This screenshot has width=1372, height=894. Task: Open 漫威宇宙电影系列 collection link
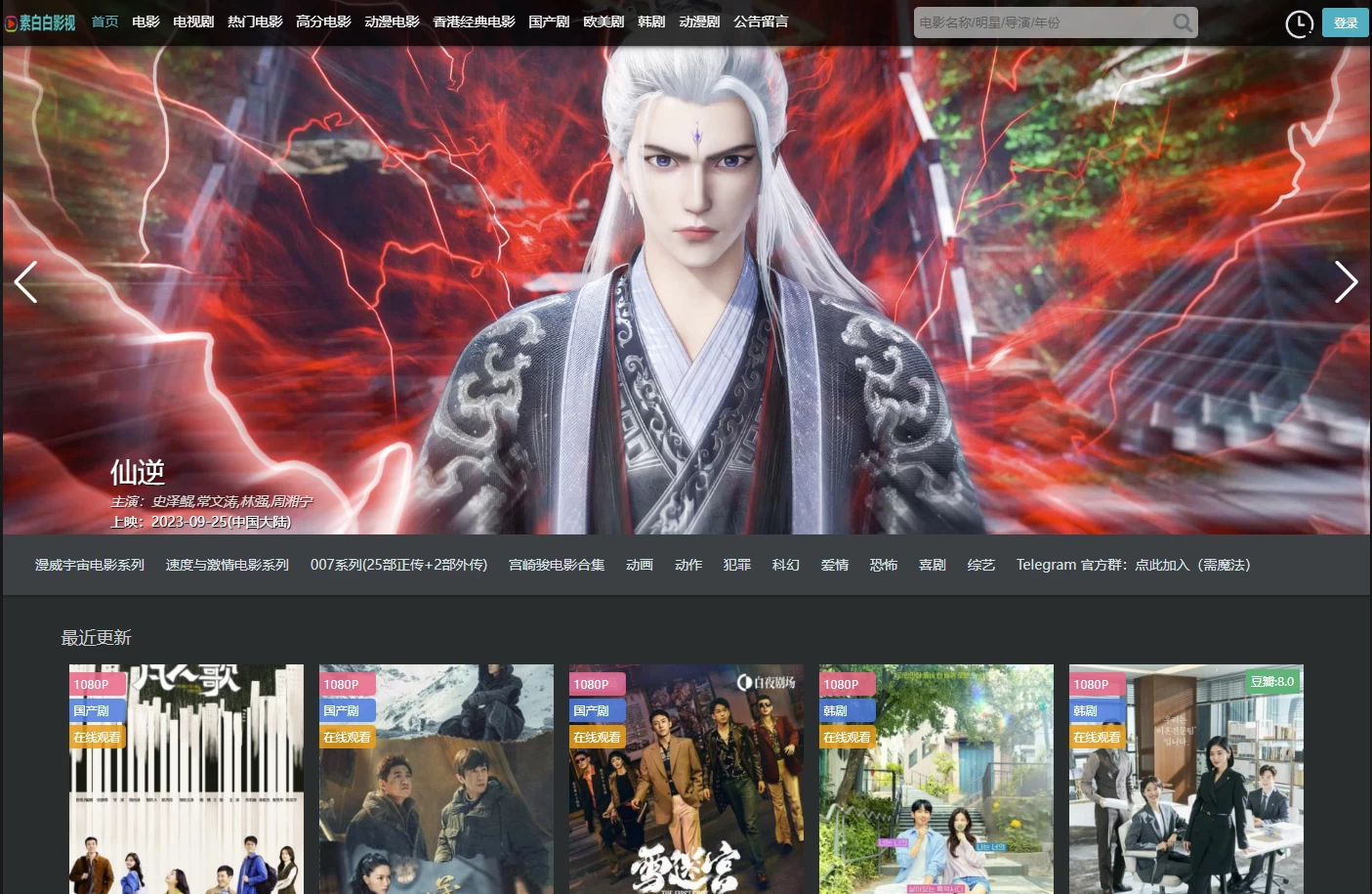click(90, 565)
